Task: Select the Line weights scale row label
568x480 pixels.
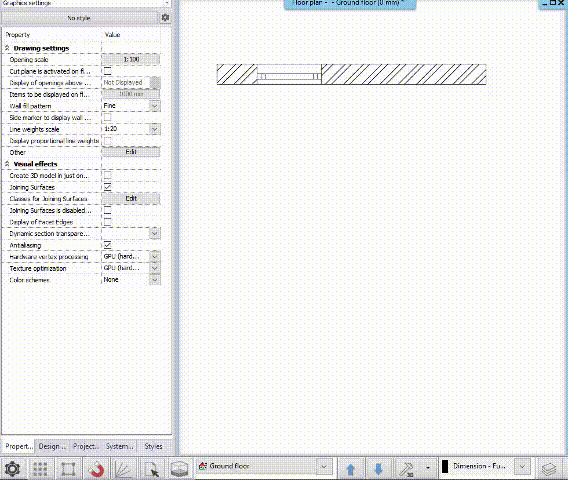Action: (x=34, y=129)
